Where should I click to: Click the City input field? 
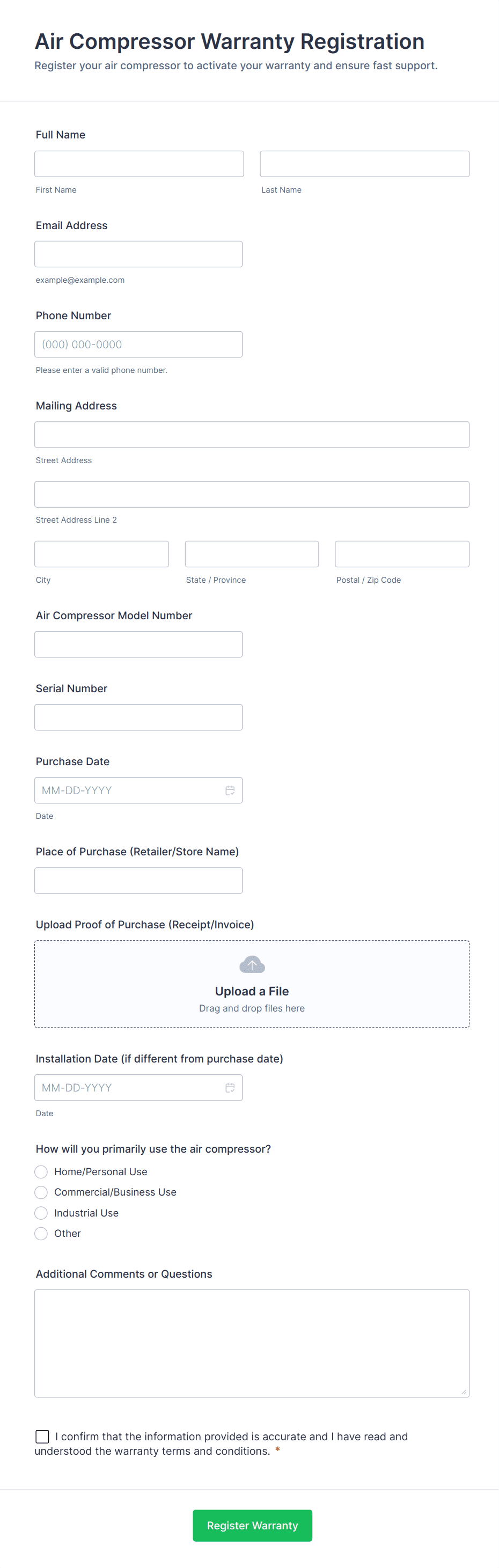click(x=101, y=554)
